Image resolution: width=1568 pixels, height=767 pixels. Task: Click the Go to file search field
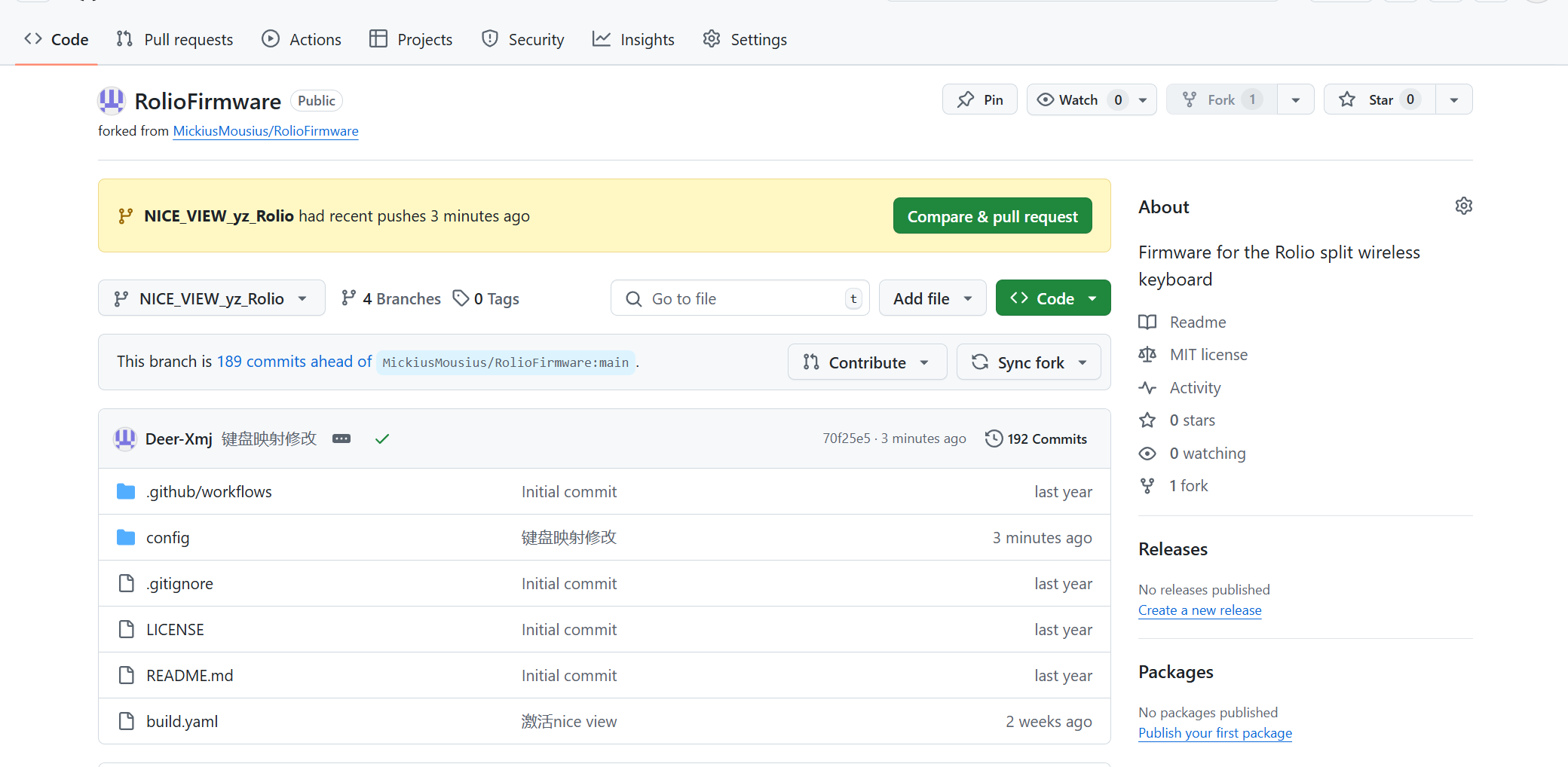[740, 298]
